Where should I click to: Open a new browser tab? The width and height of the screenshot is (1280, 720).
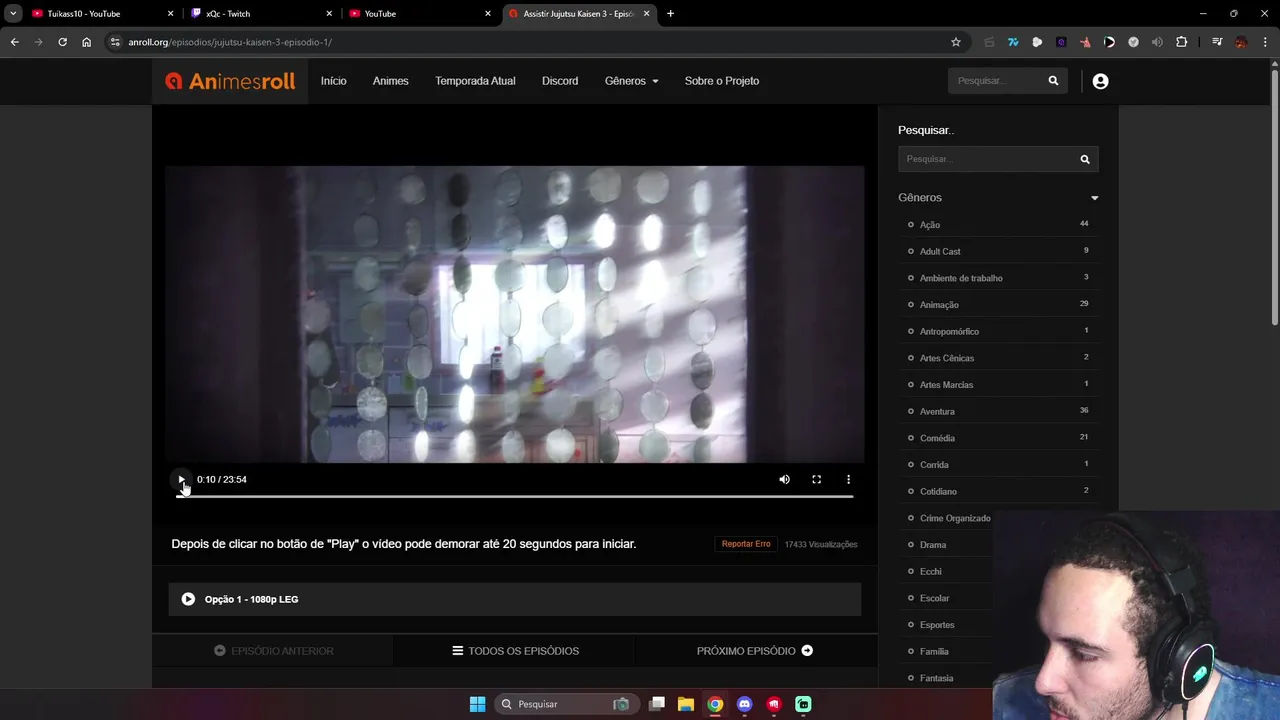pos(670,14)
